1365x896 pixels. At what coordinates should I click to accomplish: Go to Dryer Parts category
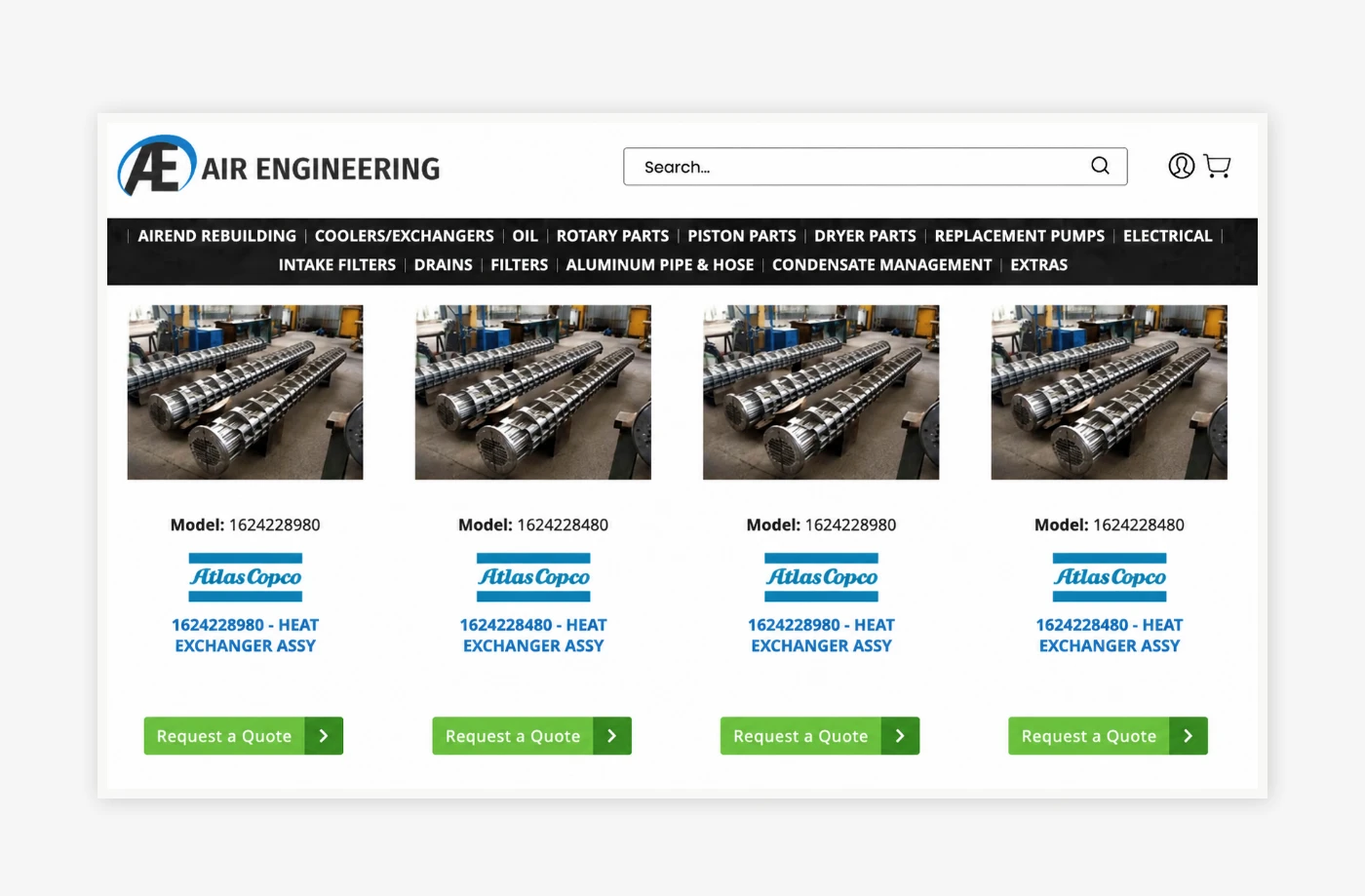click(865, 236)
